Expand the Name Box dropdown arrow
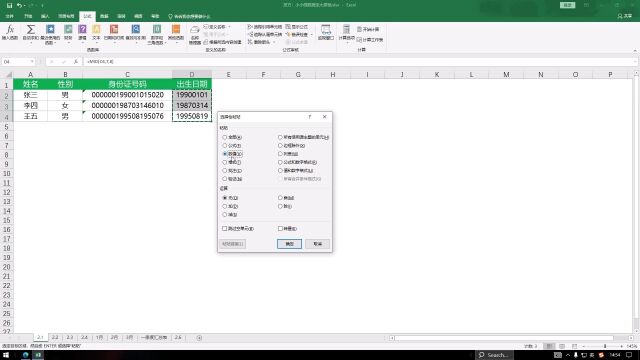This screenshot has height=360, width=640. [32, 62]
